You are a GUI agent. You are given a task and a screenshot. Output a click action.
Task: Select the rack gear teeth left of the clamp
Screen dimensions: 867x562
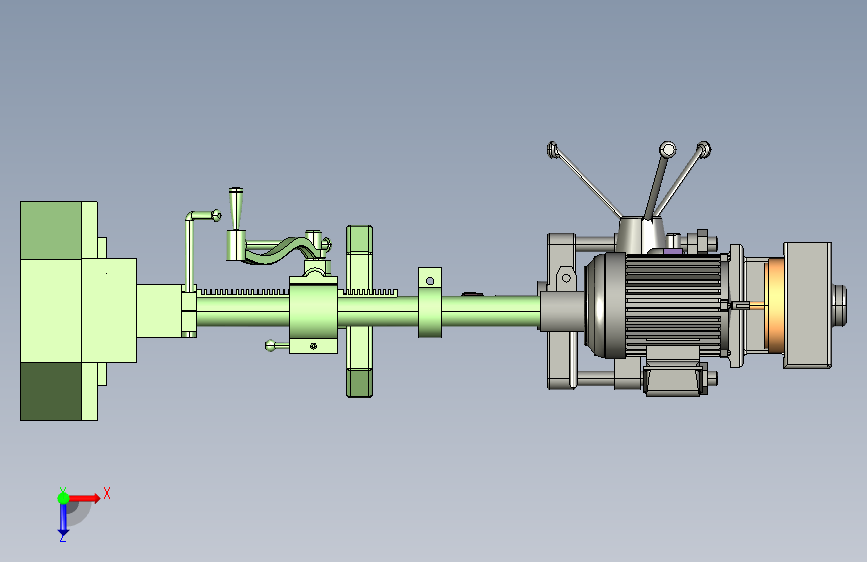coord(243,292)
